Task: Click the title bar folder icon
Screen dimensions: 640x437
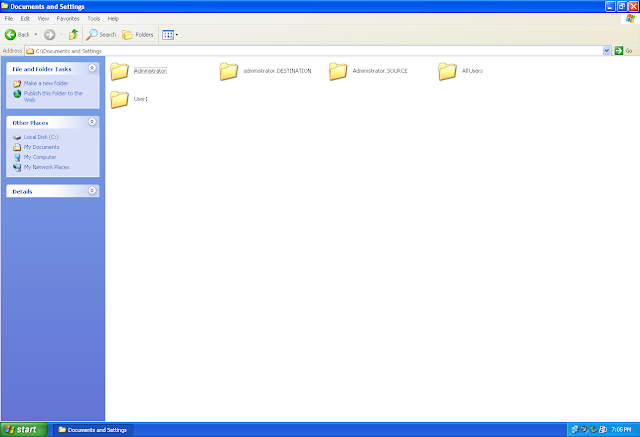Action: [5, 6]
